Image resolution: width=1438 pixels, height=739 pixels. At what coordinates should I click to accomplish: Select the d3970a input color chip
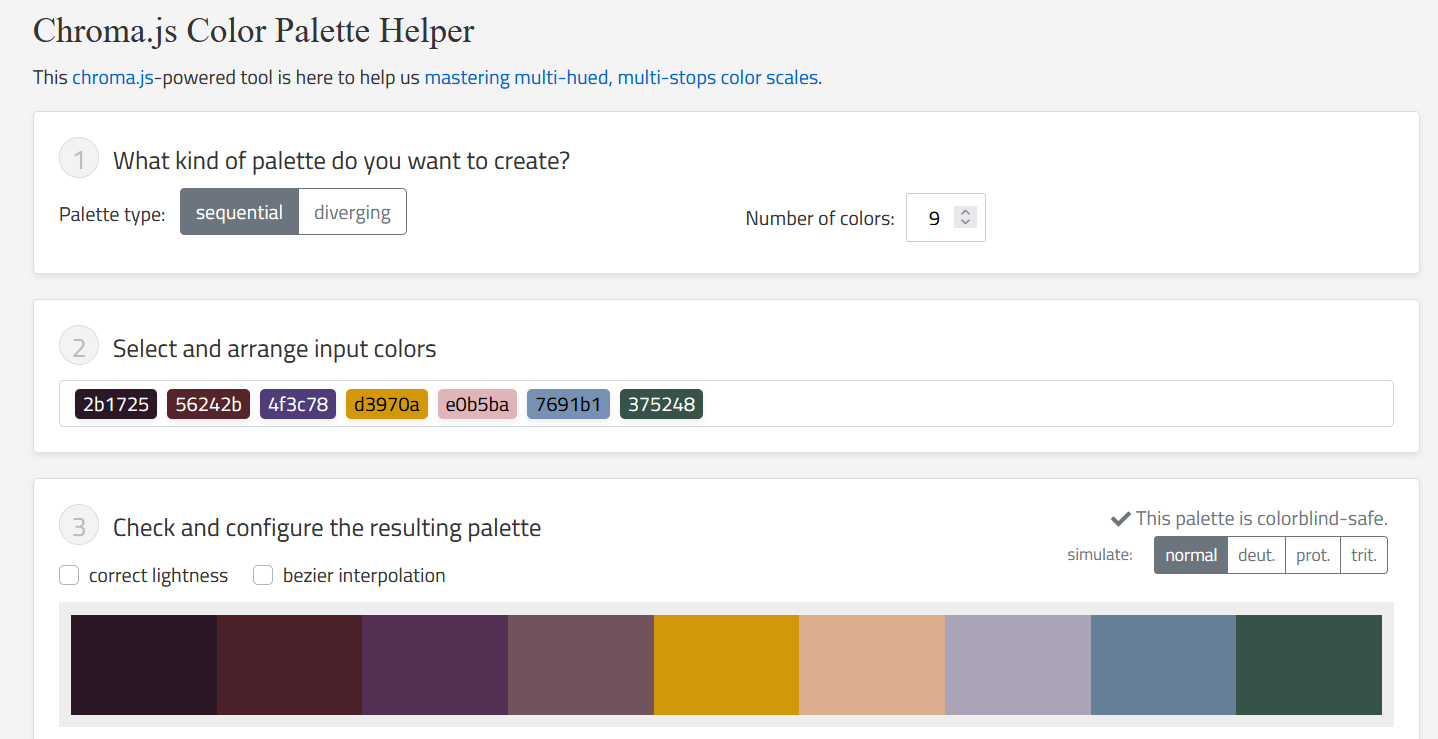(387, 404)
